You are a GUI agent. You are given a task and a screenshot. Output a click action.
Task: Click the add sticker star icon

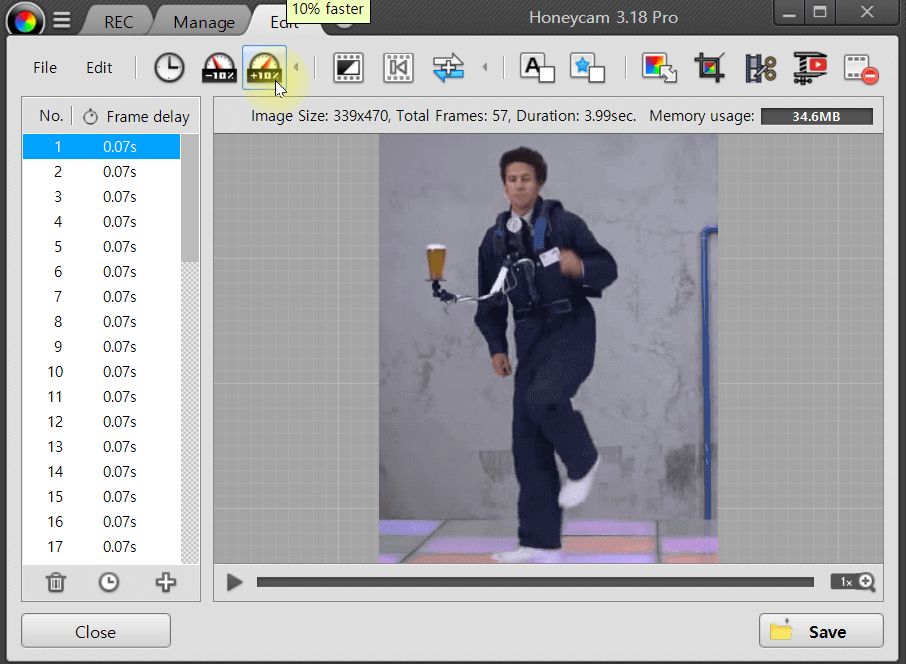click(x=587, y=68)
